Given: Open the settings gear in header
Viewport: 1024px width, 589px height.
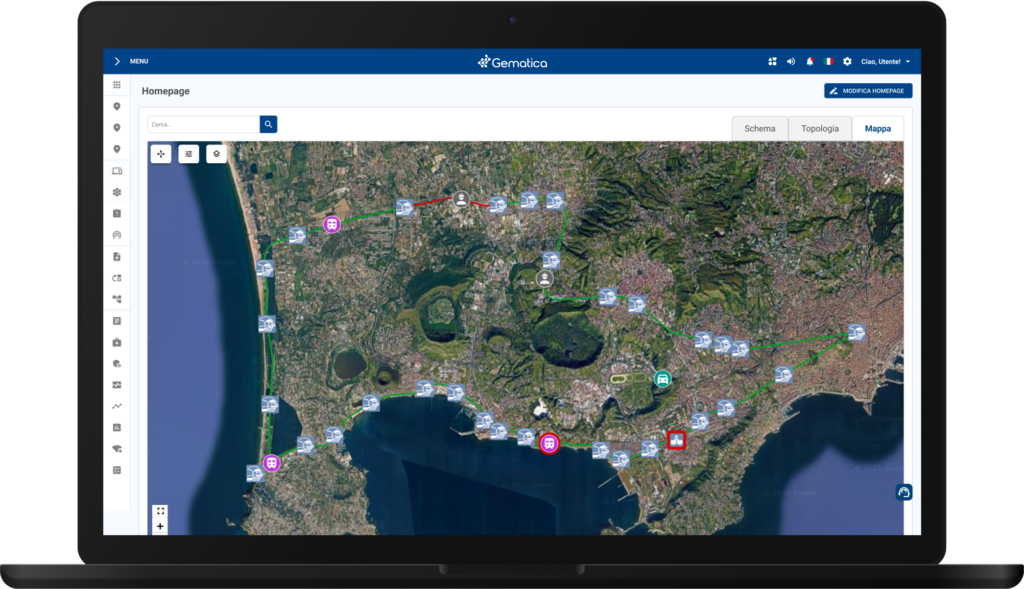Looking at the screenshot, I should point(847,61).
